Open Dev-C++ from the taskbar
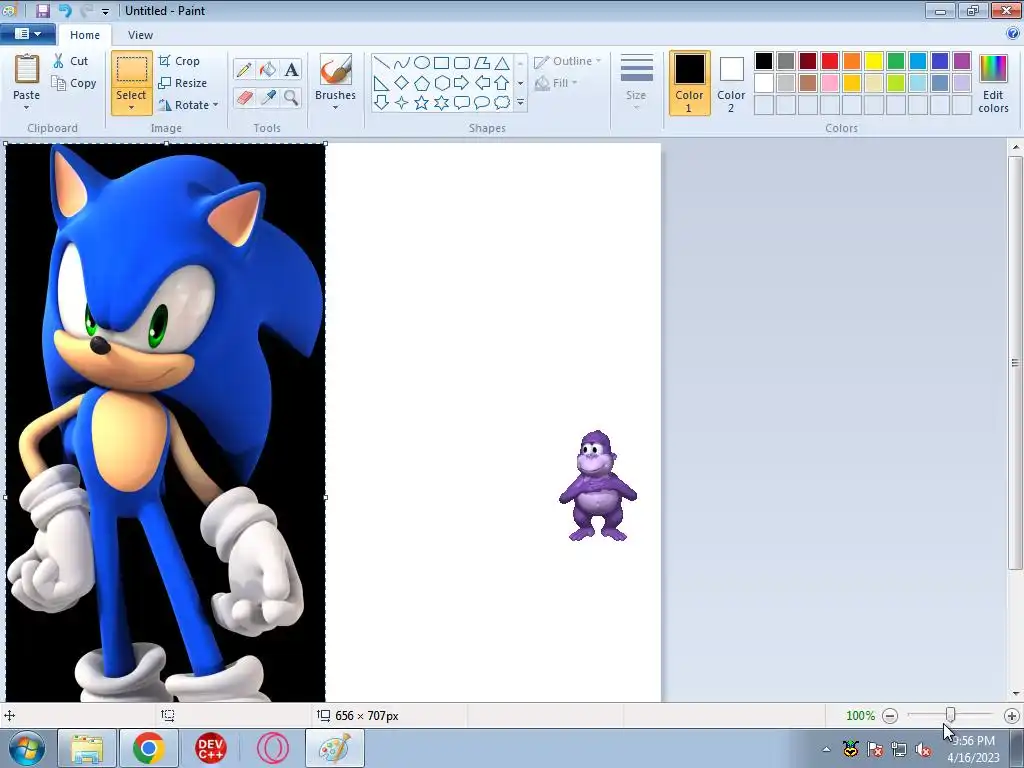 click(210, 748)
